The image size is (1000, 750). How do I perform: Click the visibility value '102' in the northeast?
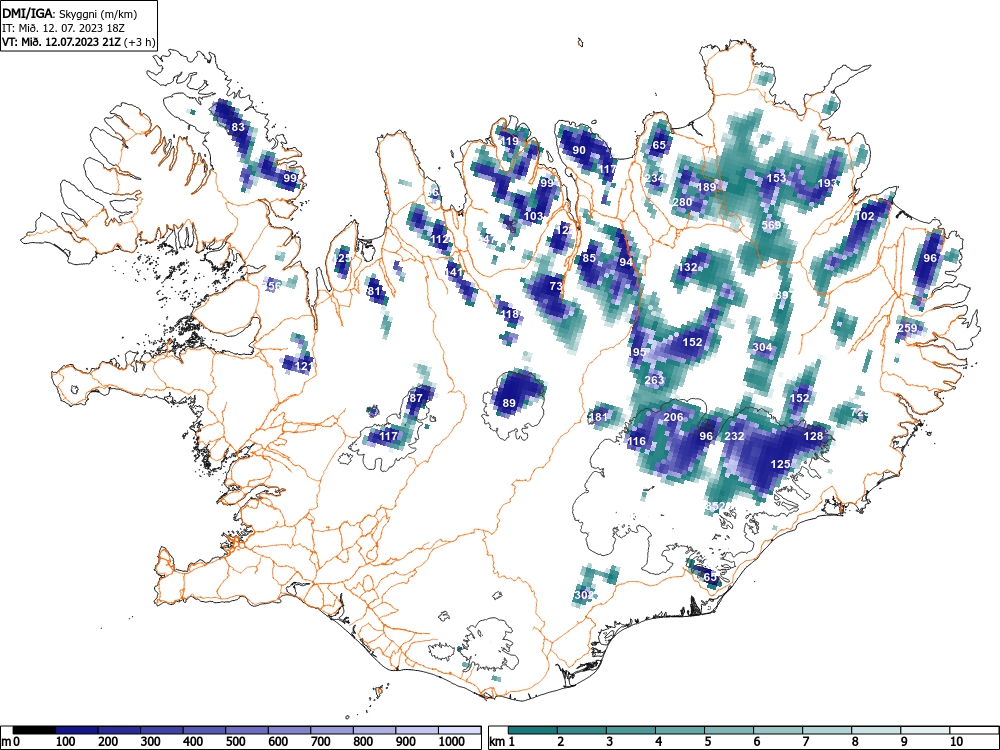click(x=865, y=216)
